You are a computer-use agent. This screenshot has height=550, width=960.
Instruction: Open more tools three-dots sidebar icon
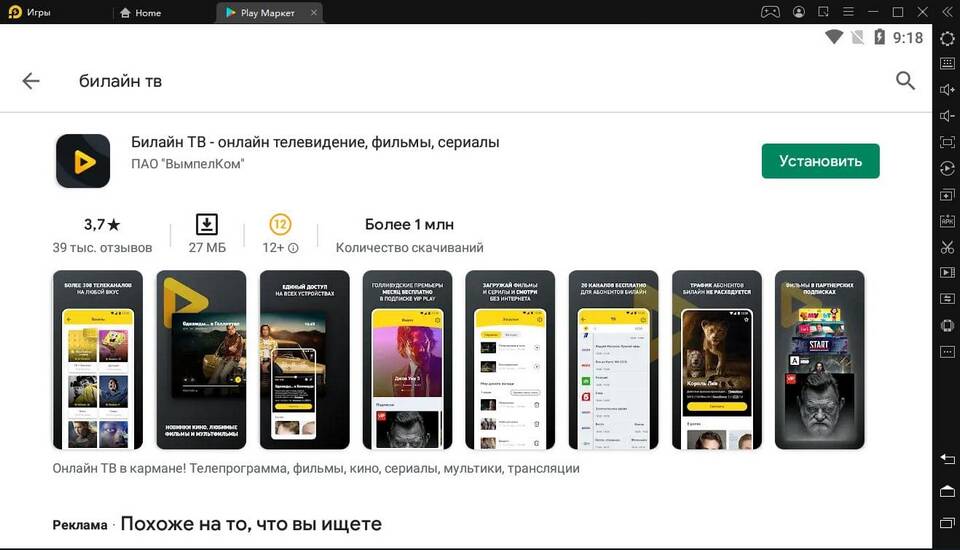pos(947,352)
